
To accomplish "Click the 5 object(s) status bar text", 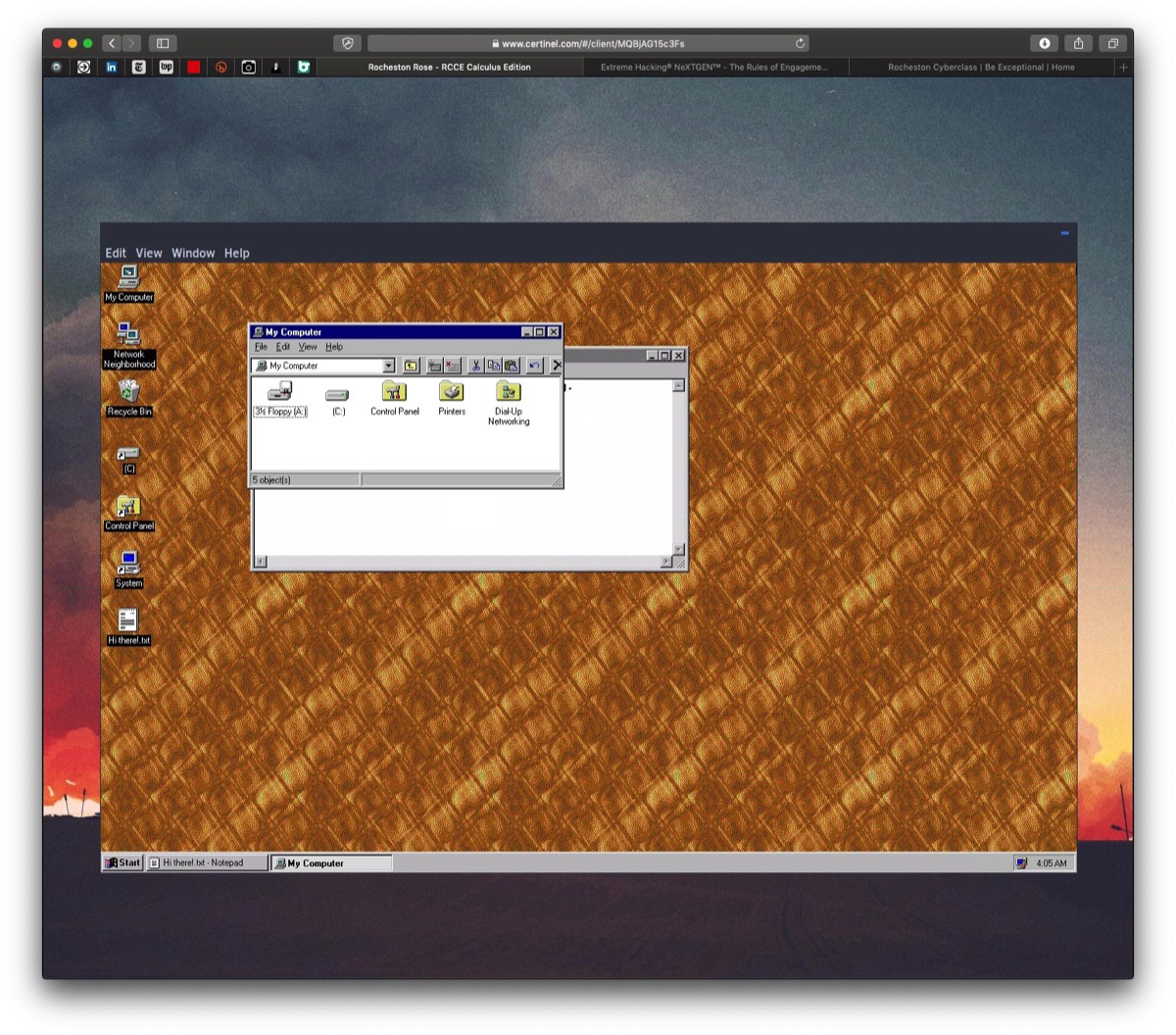I will [272, 480].
